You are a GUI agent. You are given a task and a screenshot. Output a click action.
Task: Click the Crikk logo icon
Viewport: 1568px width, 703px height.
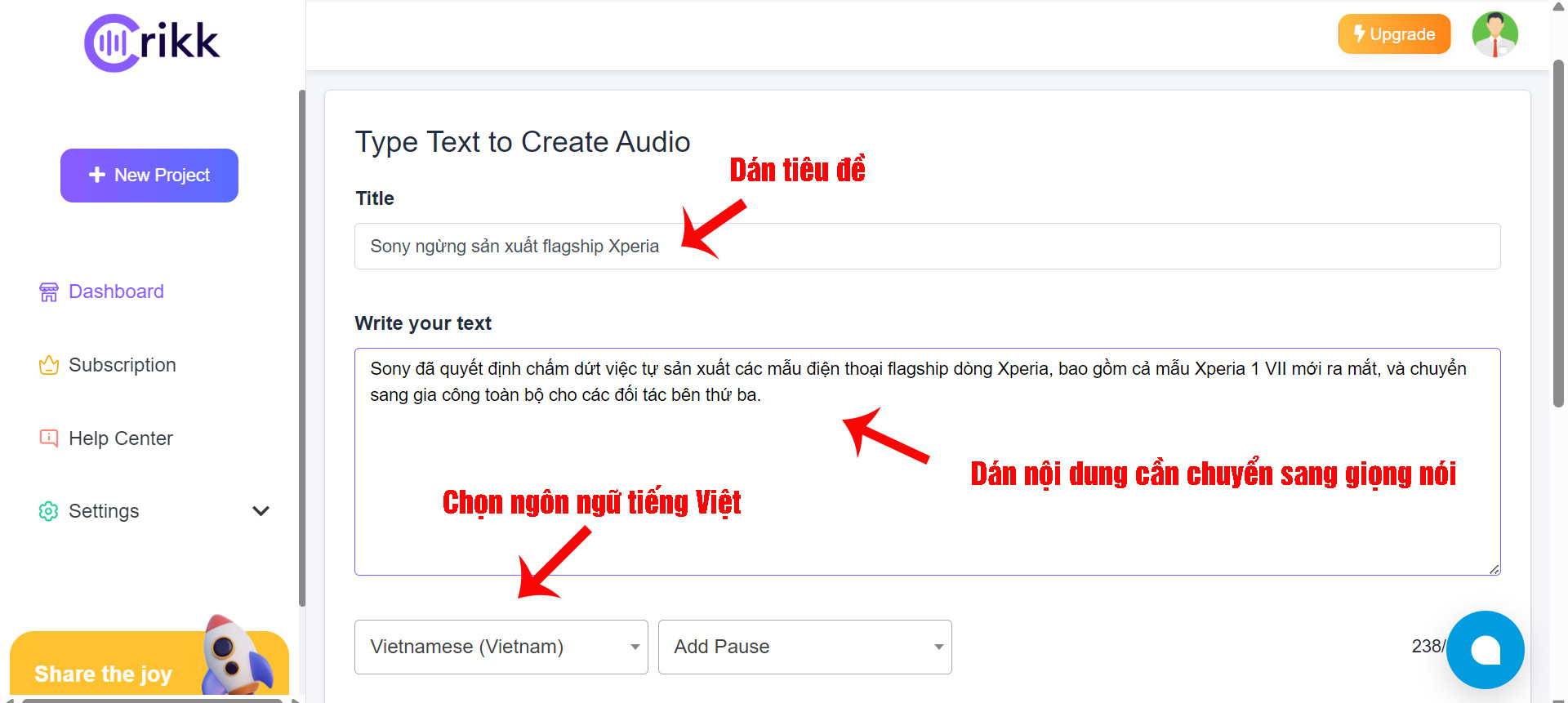[112, 42]
